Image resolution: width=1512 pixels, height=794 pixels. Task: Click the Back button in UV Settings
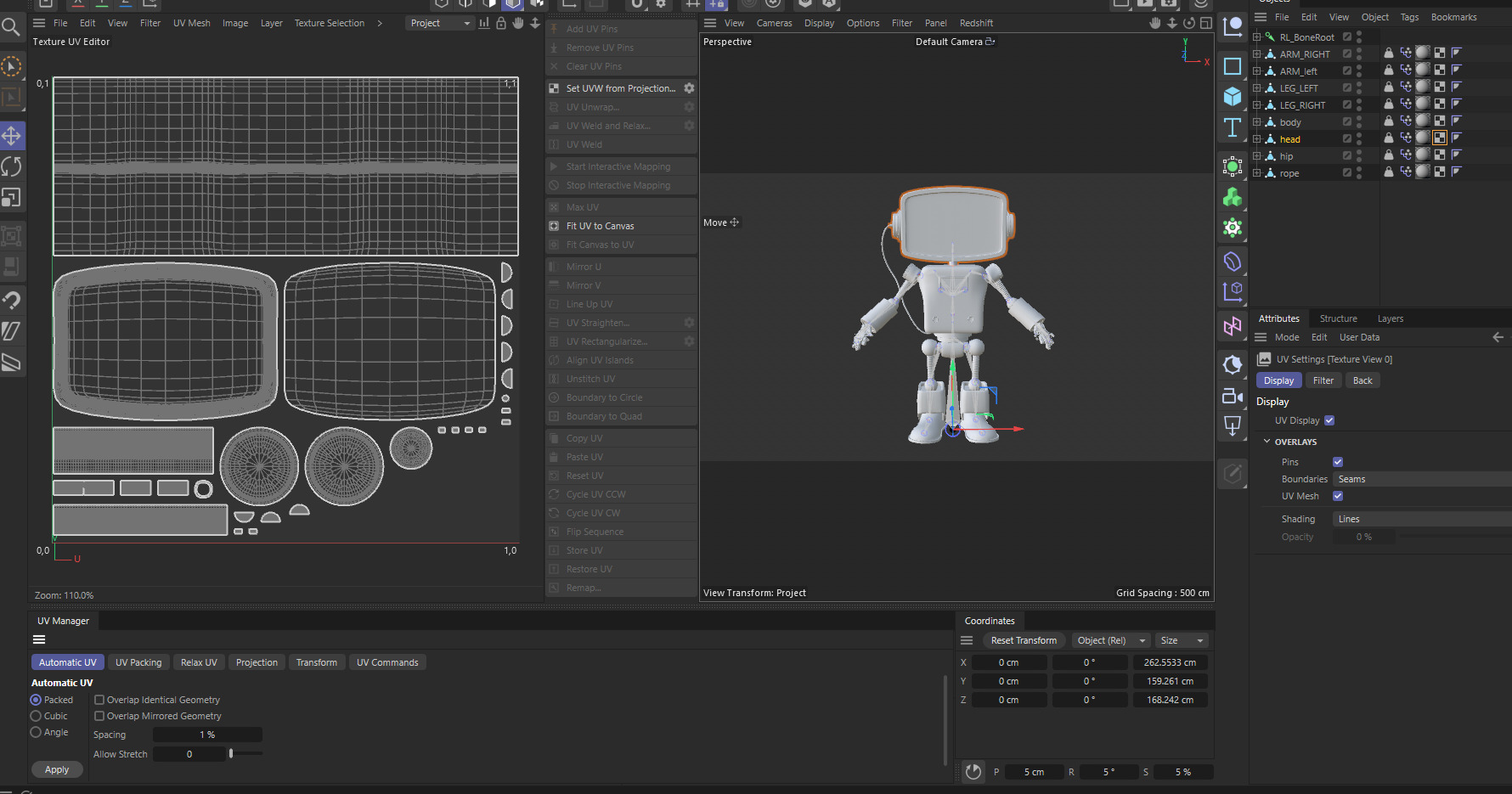[1362, 380]
